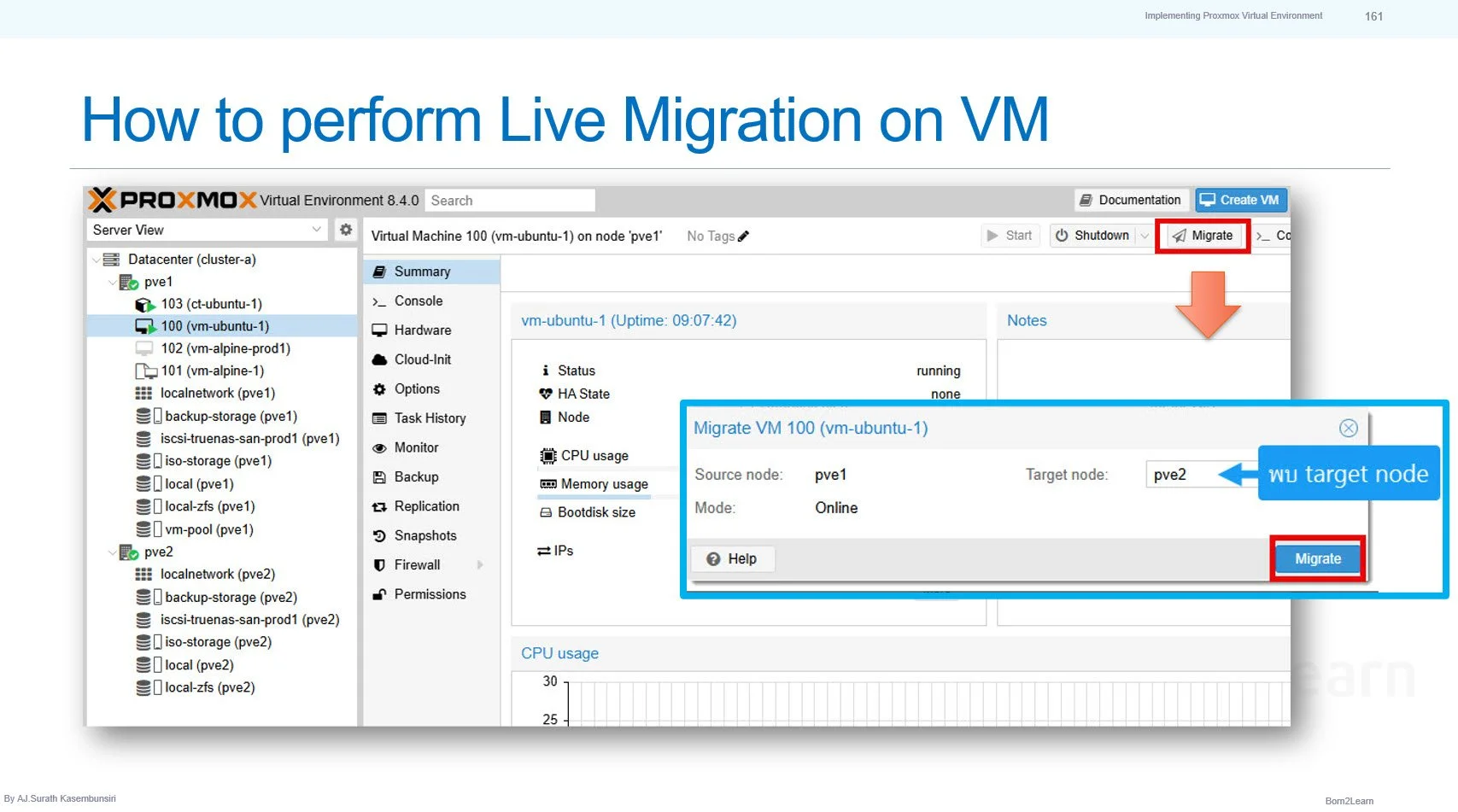Open the Summary tab
The image size is (1458, 812).
pyautogui.click(x=431, y=272)
